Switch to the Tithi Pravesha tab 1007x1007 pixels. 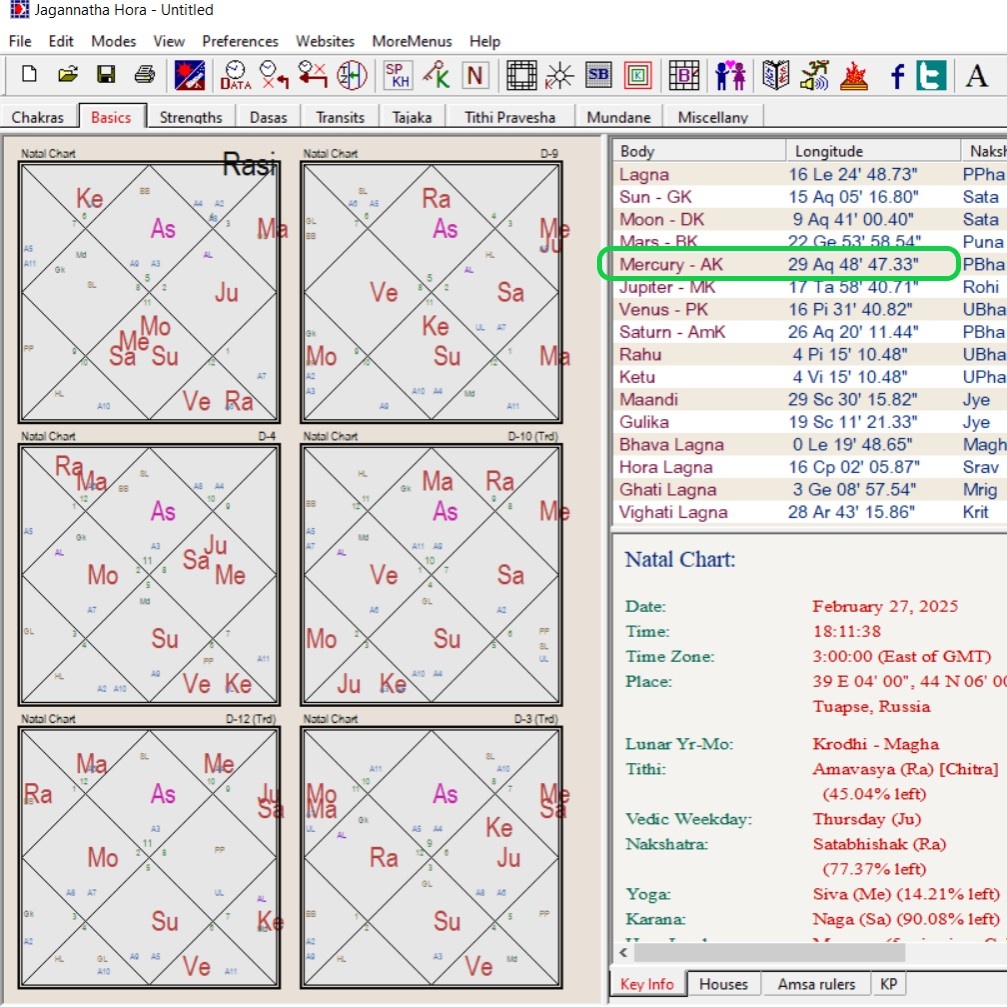[510, 117]
